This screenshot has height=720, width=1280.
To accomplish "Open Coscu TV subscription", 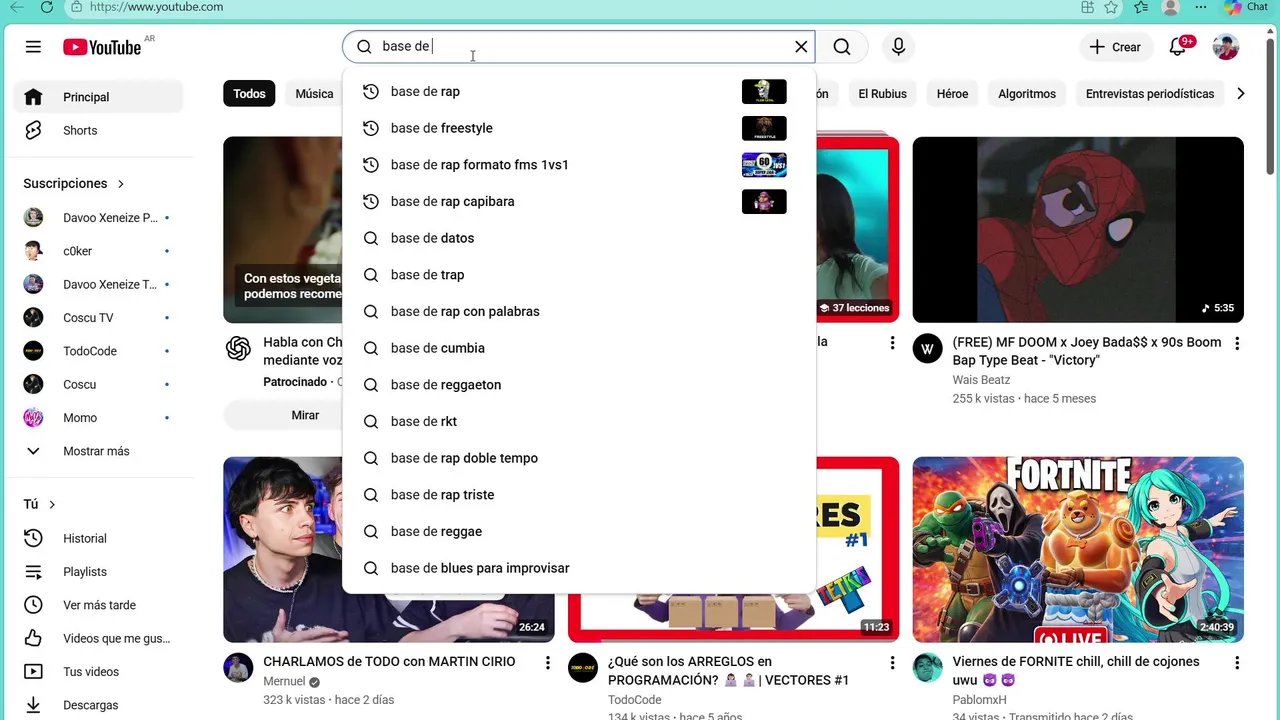I will pos(98,318).
